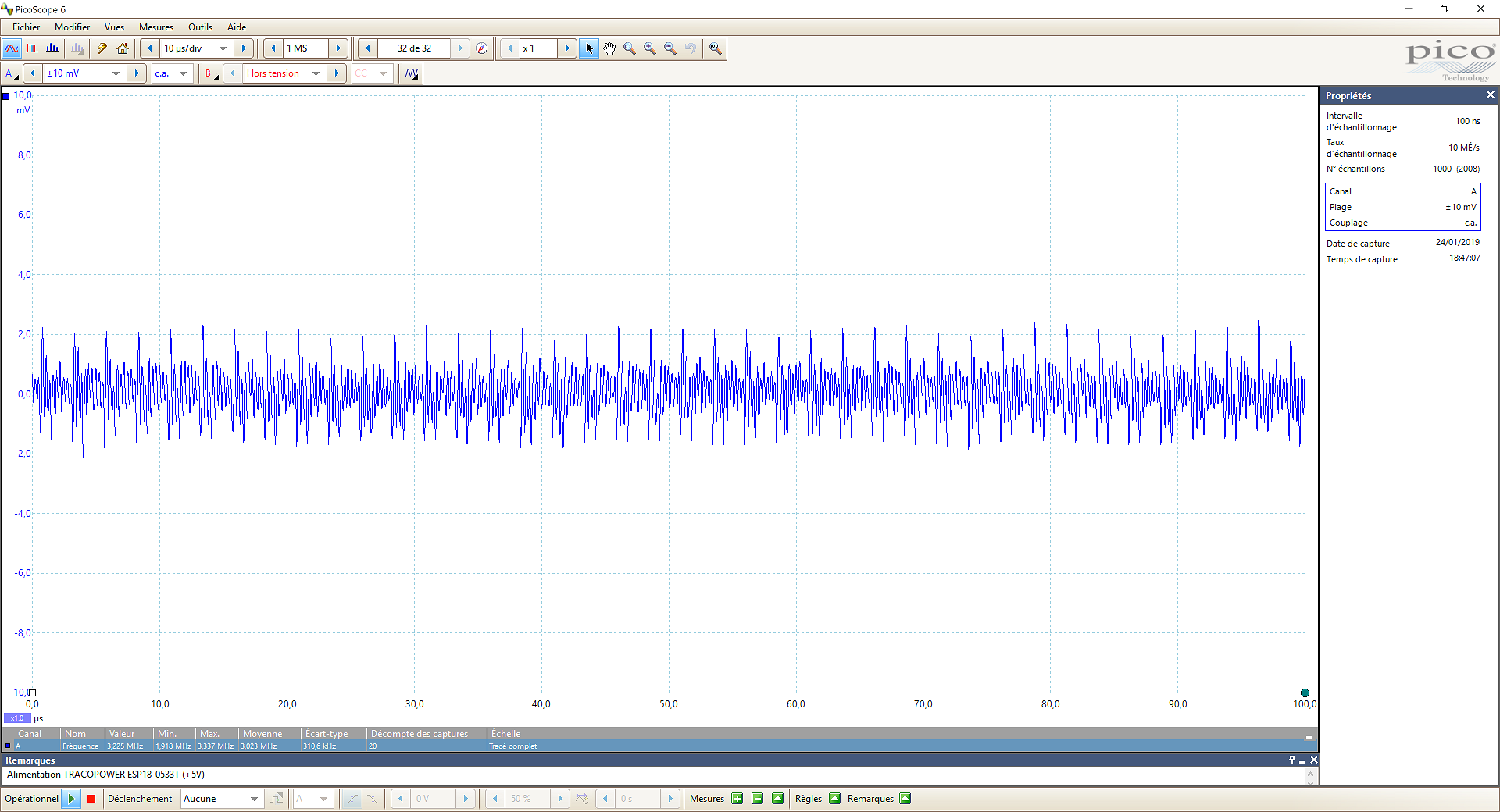Click the 32 de 32 buffer field

point(414,48)
